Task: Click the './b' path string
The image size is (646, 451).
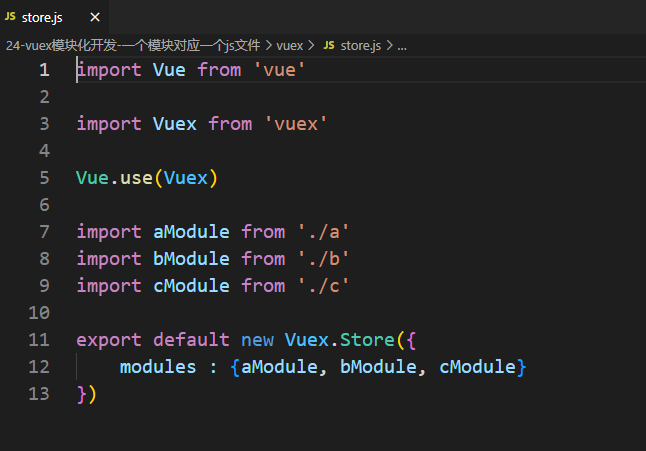Action: click(x=323, y=259)
